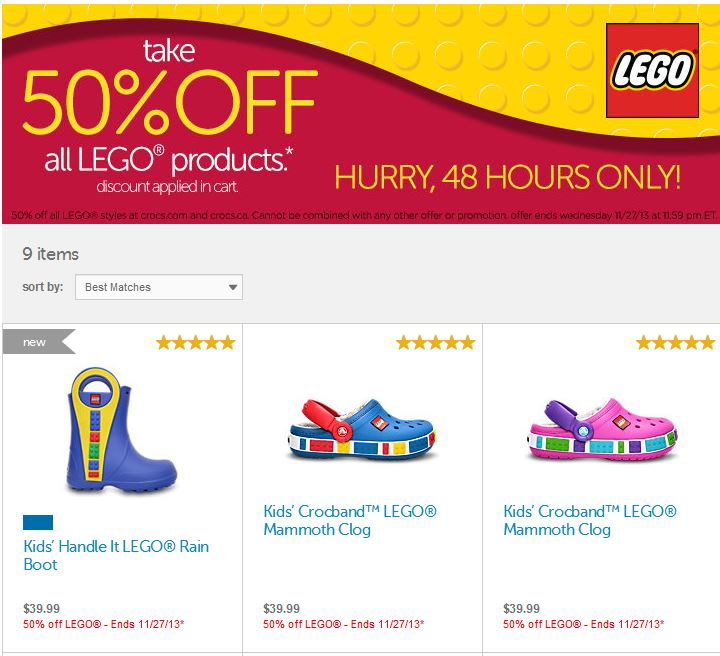Open the pink Crocband Mammoth Clog image
Image resolution: width=720 pixels, height=656 pixels.
click(603, 431)
